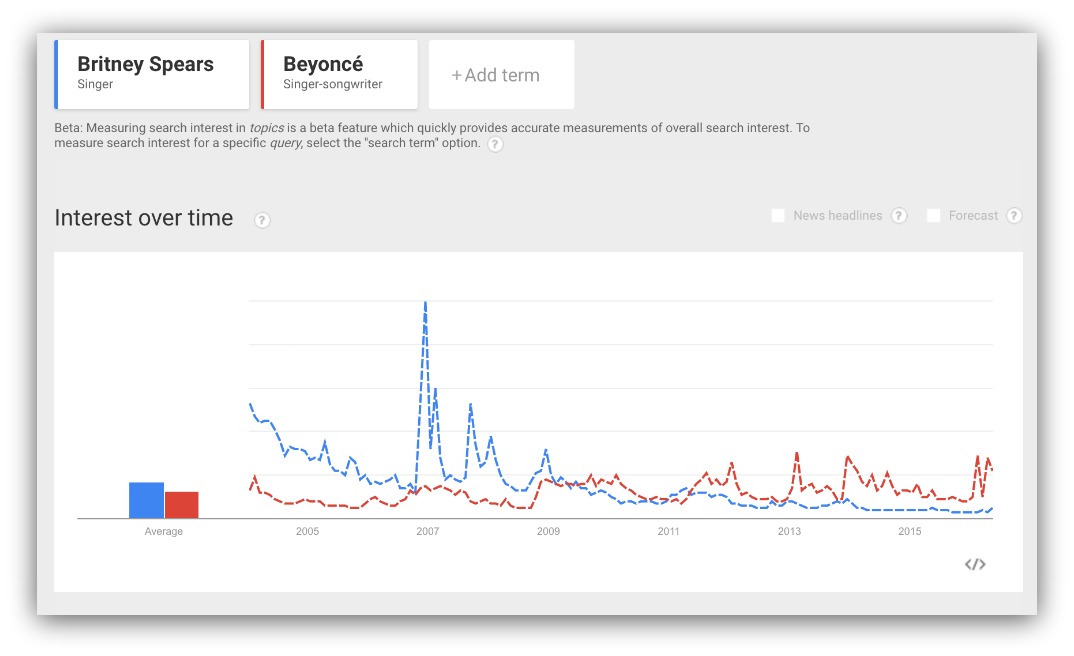This screenshot has width=1074, height=656.
Task: Enable the Forecast checkbox
Action: point(934,216)
